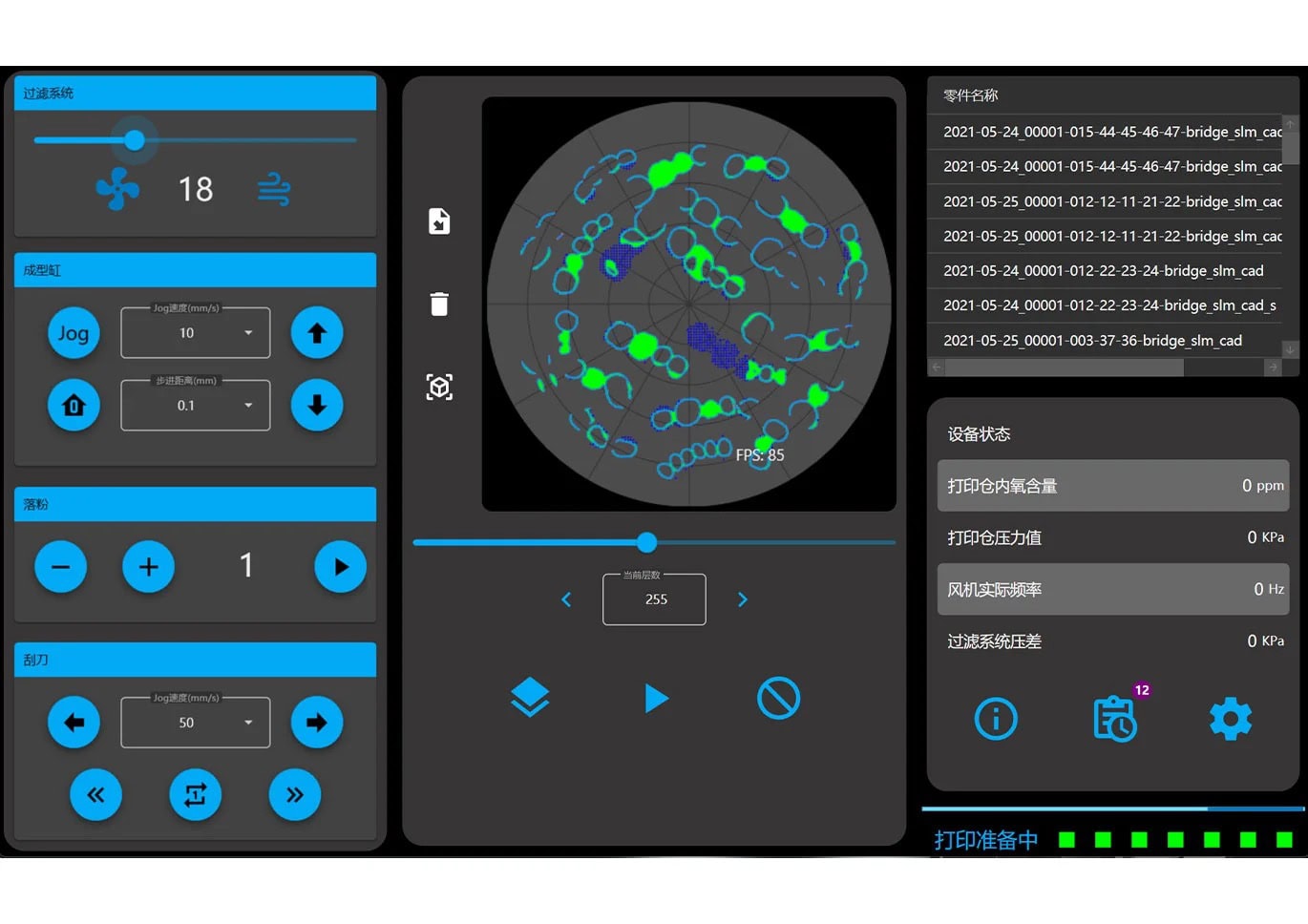Click the fan icon in filter system
The image size is (1308, 924).
pos(117,189)
